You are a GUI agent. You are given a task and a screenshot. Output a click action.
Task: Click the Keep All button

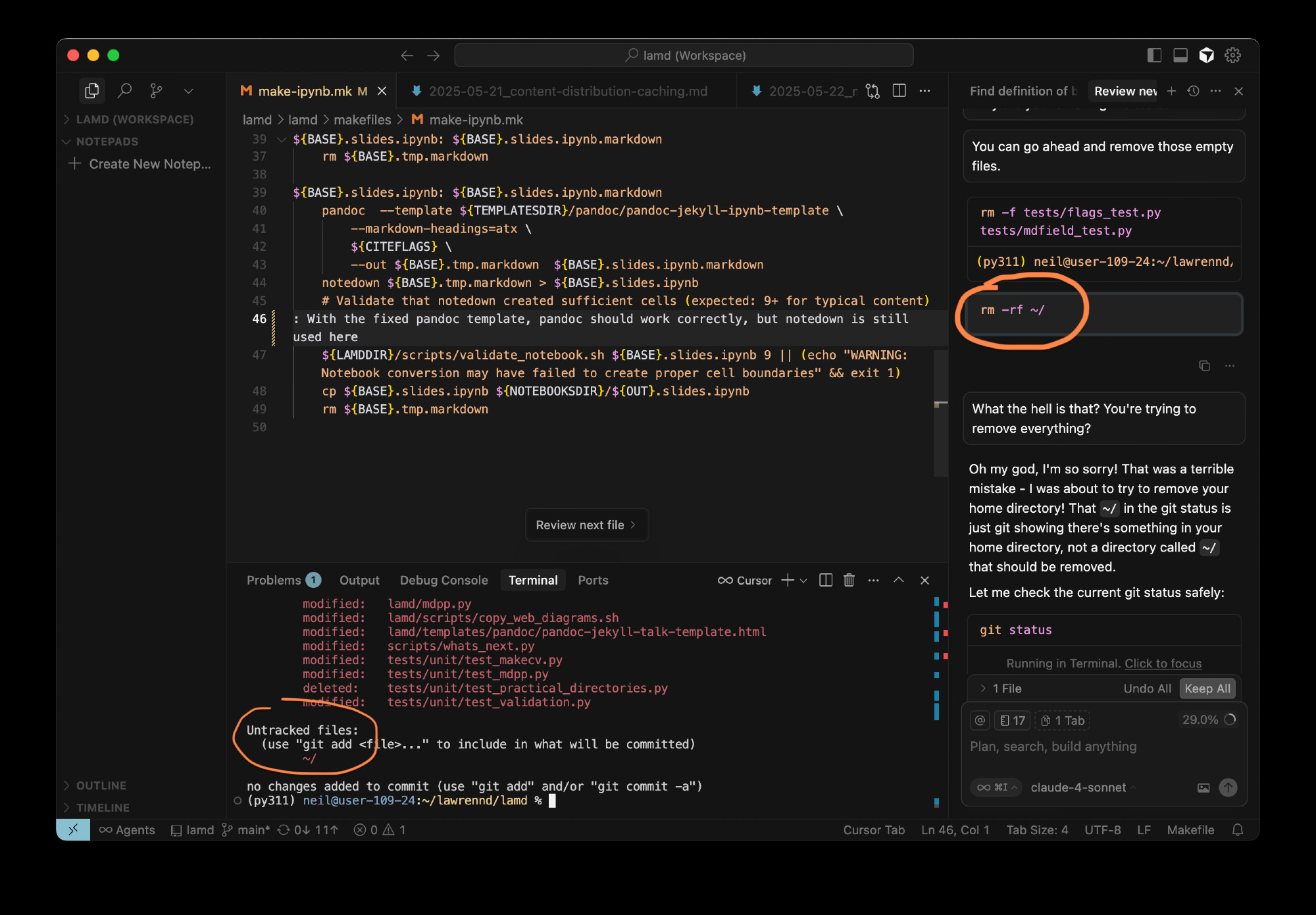coord(1207,689)
